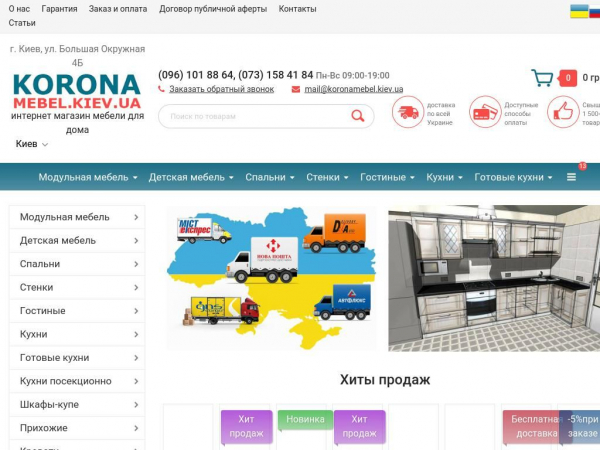Select sidebar category Спальни
600x450 pixels.
tap(77, 264)
